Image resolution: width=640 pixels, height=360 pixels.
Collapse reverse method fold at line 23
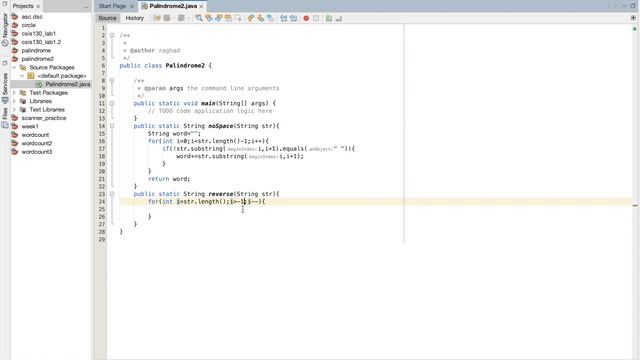112,194
